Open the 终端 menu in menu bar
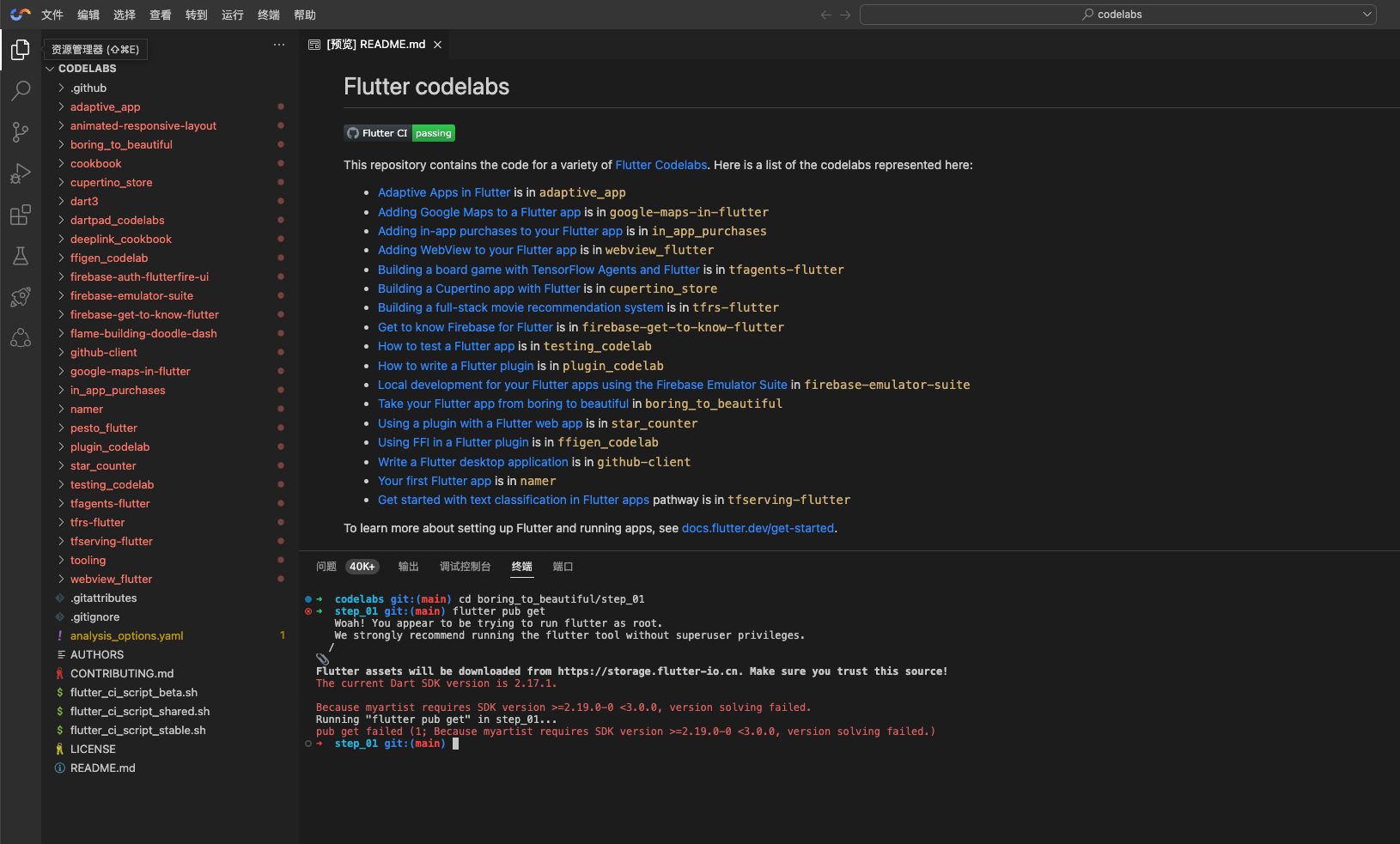The width and height of the screenshot is (1400, 844). [269, 15]
